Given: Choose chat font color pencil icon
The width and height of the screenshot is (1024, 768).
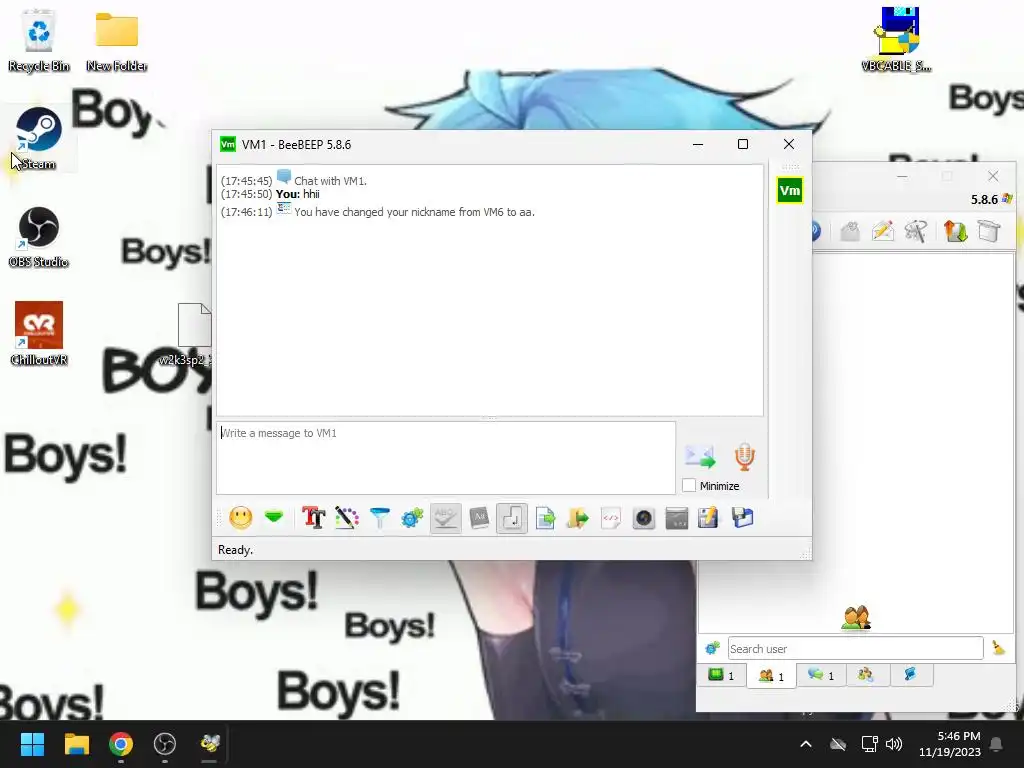Looking at the screenshot, I should [x=347, y=518].
